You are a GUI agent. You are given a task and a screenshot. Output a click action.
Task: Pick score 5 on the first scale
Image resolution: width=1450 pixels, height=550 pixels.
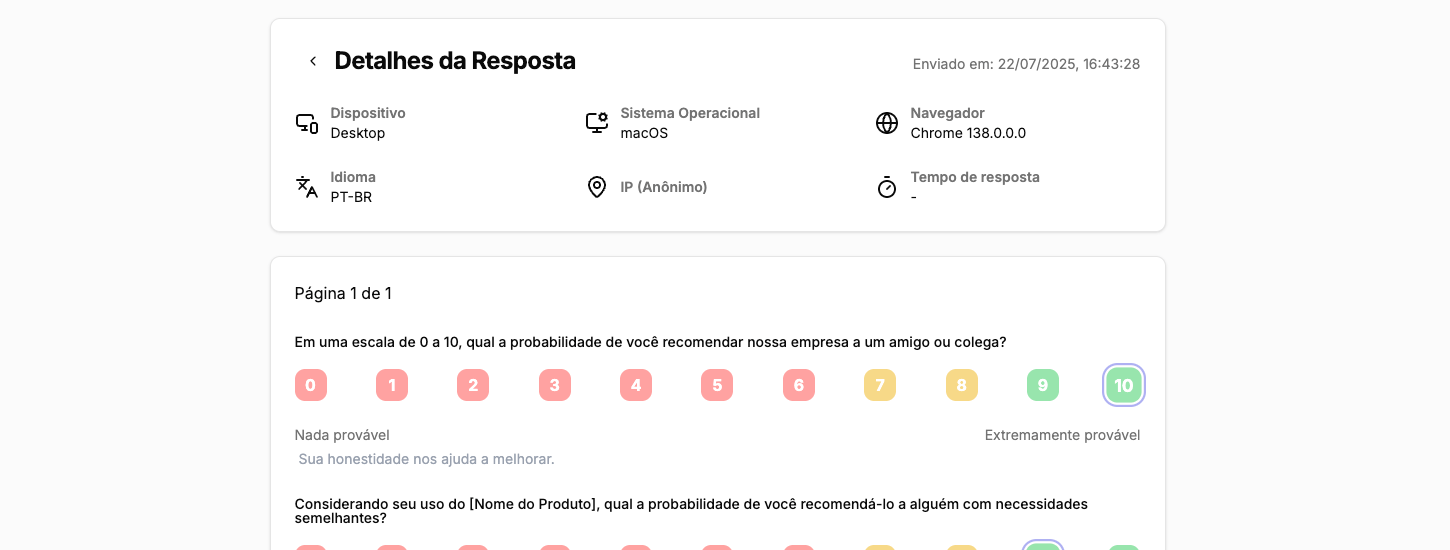pos(717,385)
